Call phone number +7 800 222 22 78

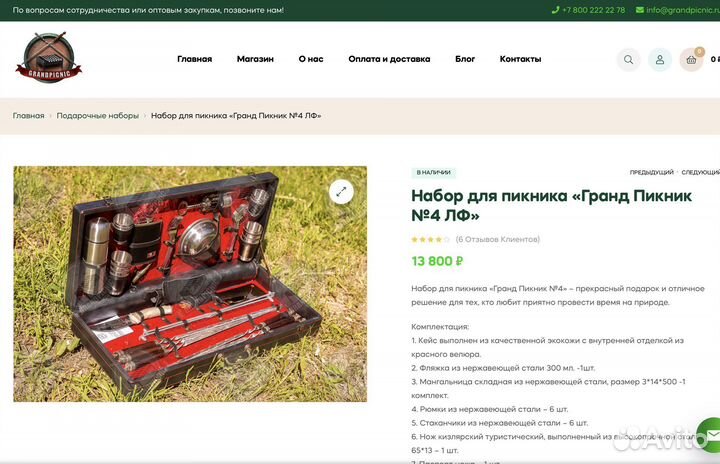(x=593, y=10)
